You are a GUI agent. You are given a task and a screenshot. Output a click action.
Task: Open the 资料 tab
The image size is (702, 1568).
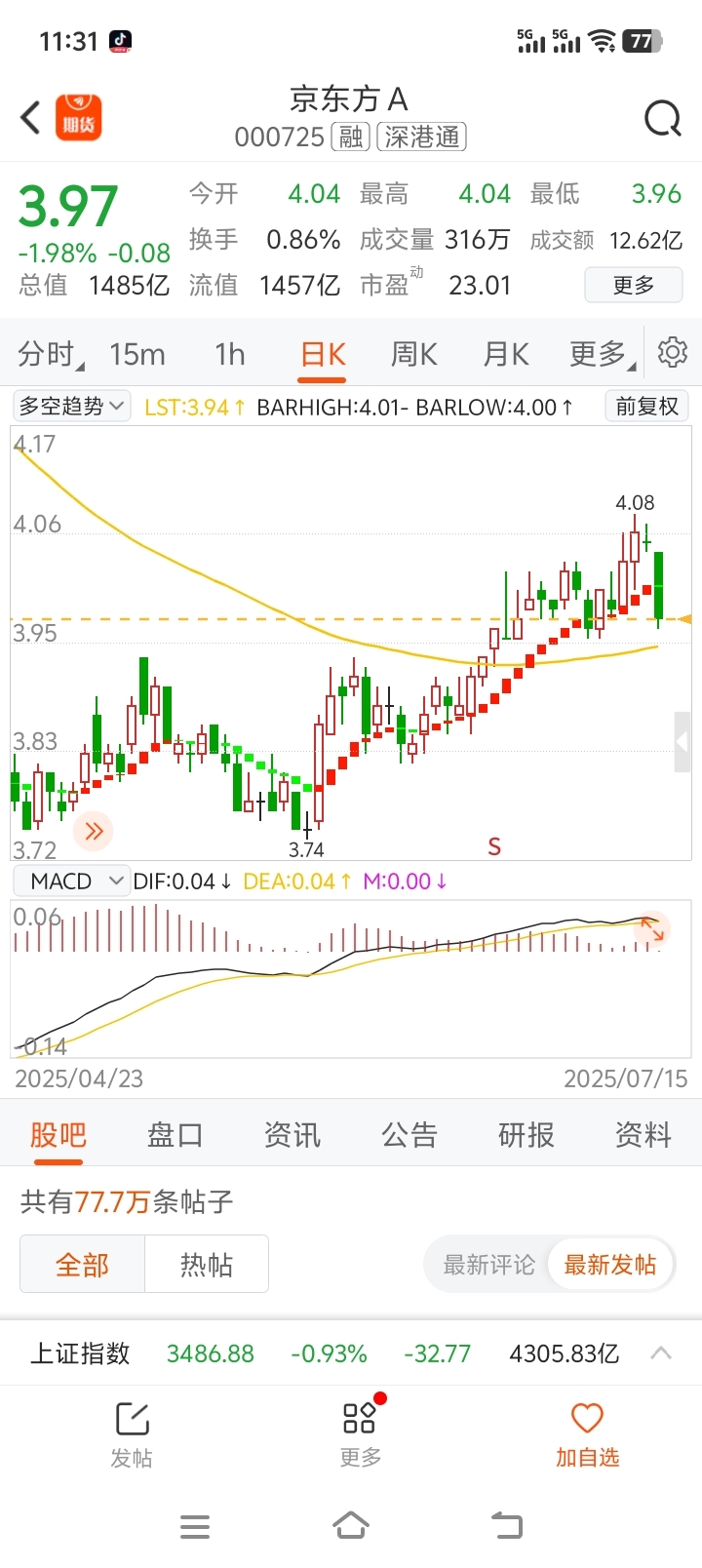click(x=643, y=1135)
